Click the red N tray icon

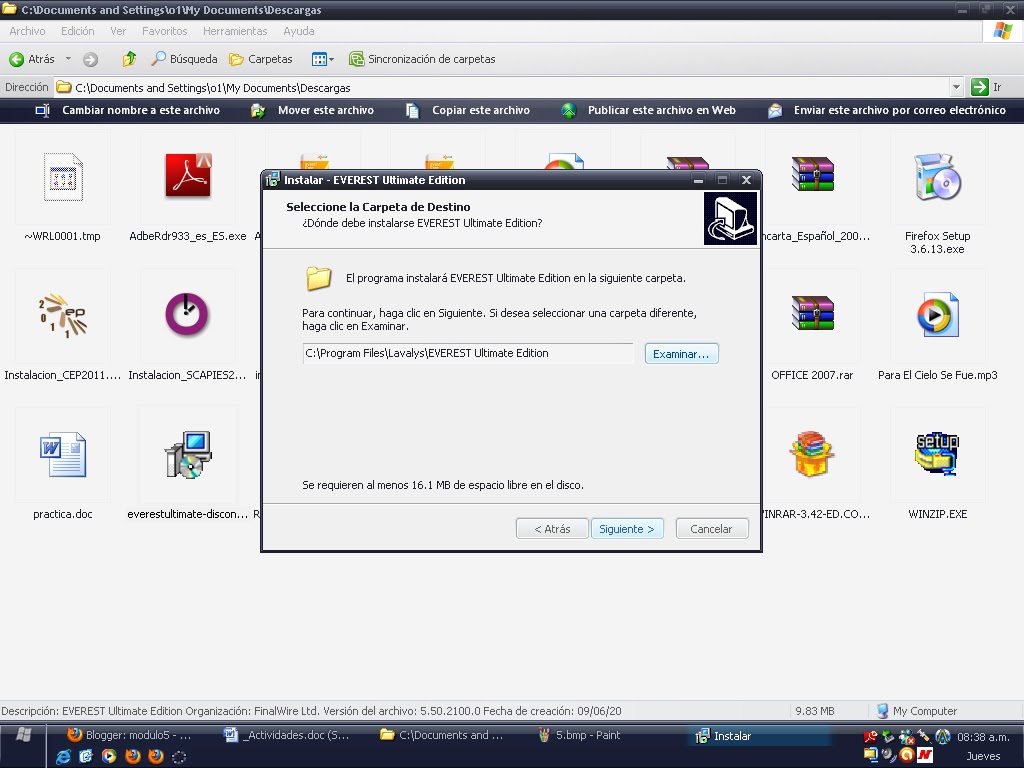pyautogui.click(x=925, y=756)
